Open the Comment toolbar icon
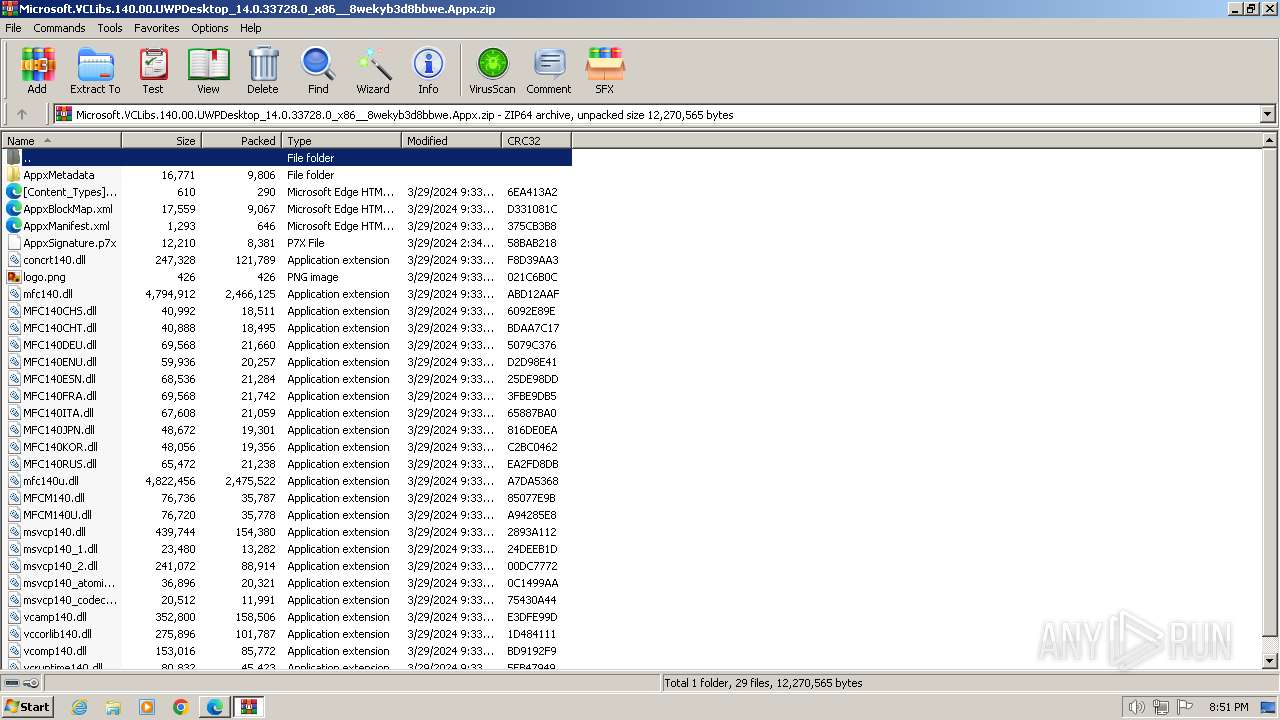This screenshot has height=720, width=1280. (549, 71)
